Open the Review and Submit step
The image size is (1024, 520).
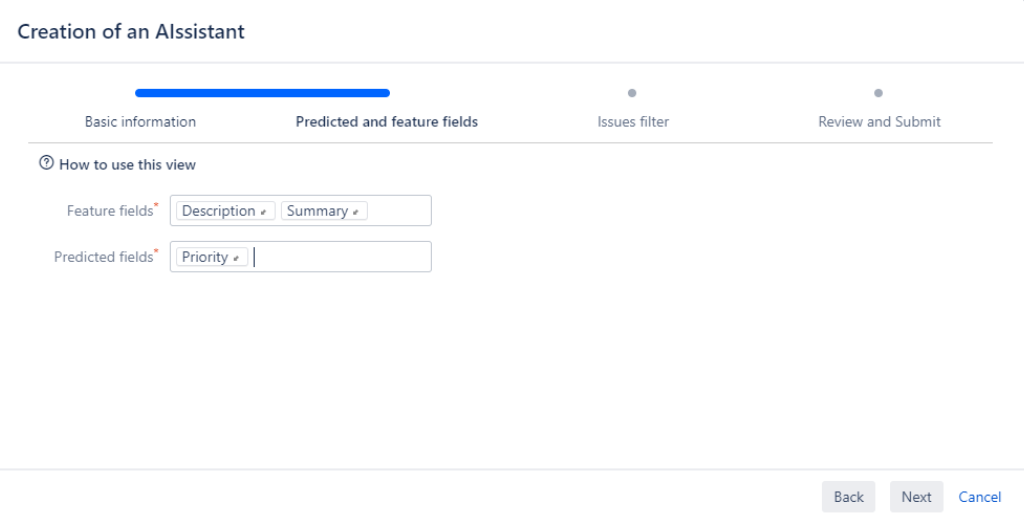(879, 122)
